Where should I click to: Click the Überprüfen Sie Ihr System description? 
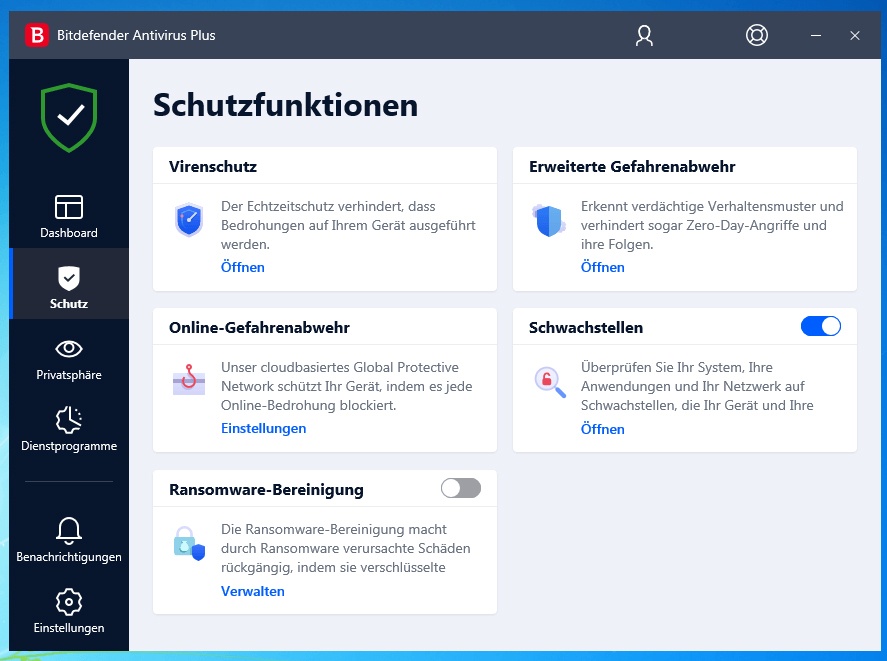(x=697, y=387)
